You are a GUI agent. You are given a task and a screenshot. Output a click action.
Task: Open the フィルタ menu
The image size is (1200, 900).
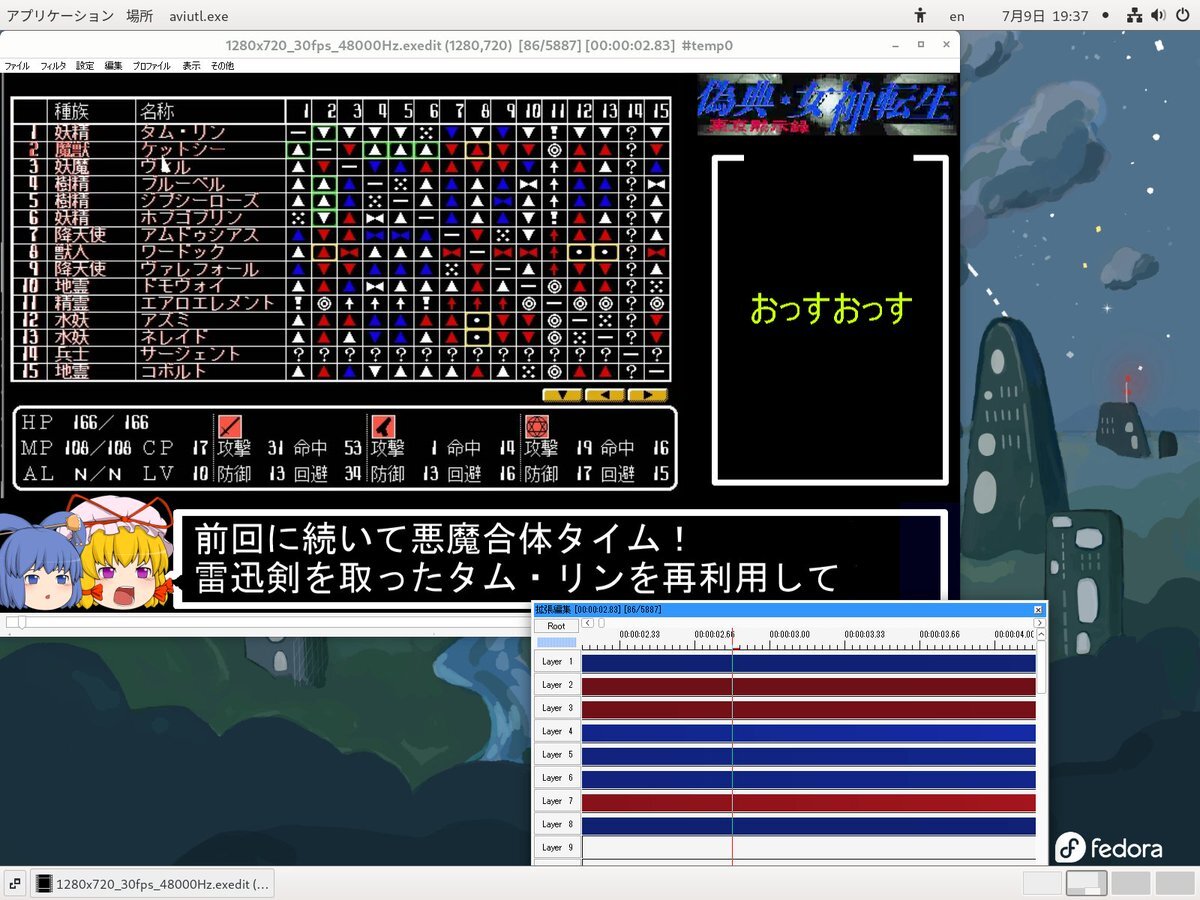point(54,66)
